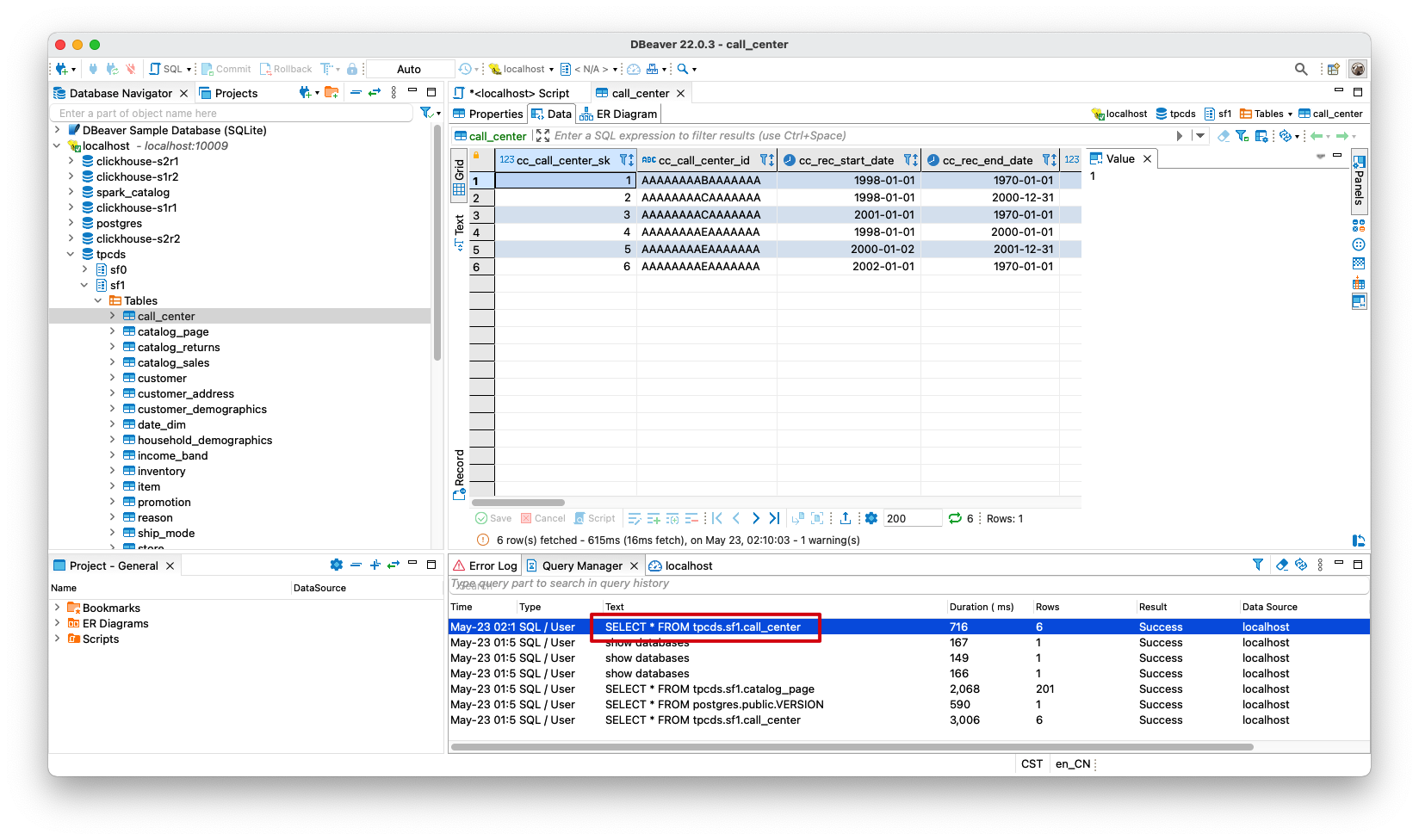1419x840 pixels.
Task: Click the tpcds breadcrumb link
Action: pos(1175,114)
